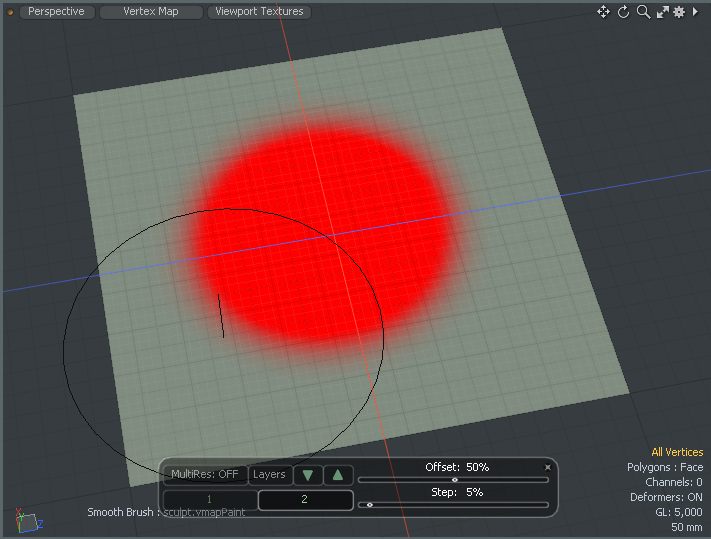Screen dimensions: 711x539
Task: Open viewport settings gear icon
Action: coord(679,12)
